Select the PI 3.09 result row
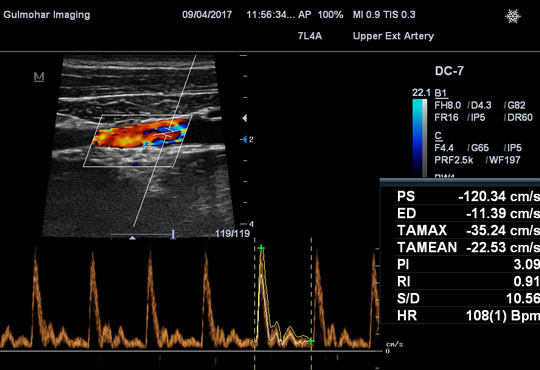 pyautogui.click(x=468, y=264)
